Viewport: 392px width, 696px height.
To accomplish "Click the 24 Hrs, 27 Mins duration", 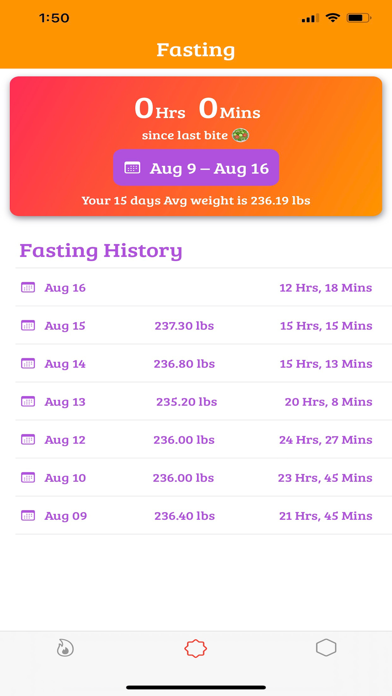I will [325, 440].
